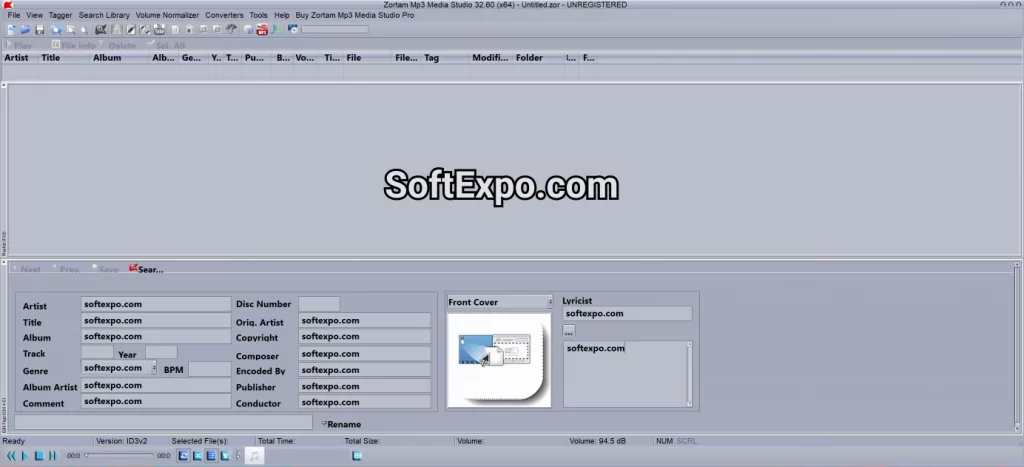1024x467 pixels.
Task: Open the View menu
Action: click(35, 15)
